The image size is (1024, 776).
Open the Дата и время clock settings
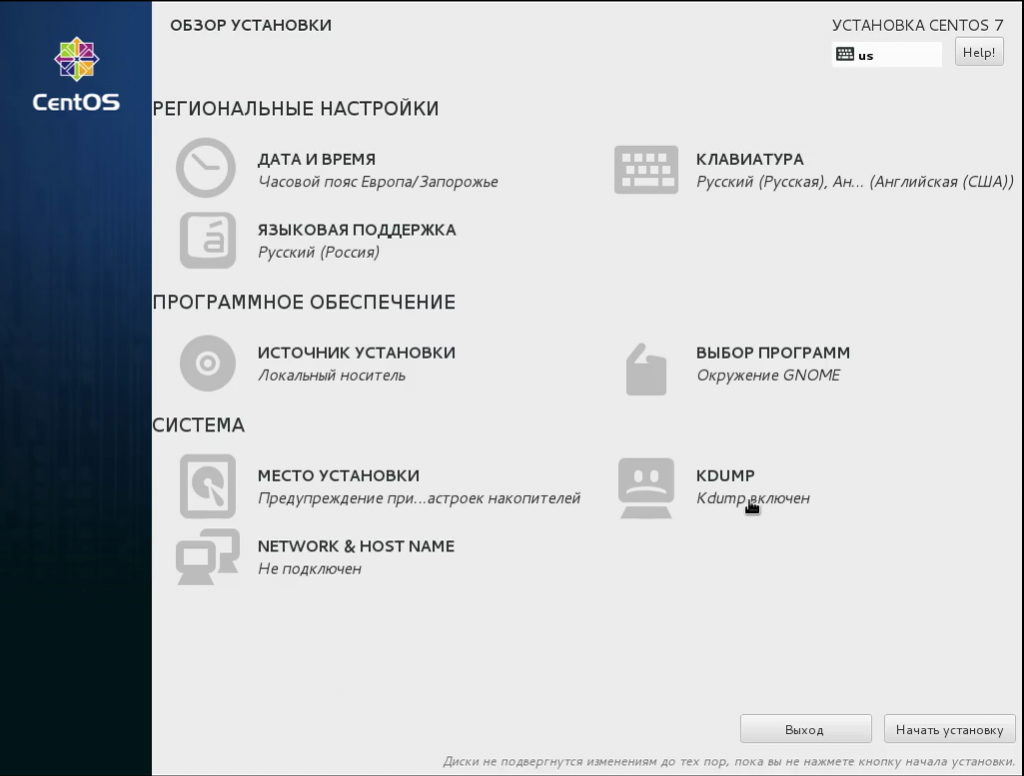[206, 168]
